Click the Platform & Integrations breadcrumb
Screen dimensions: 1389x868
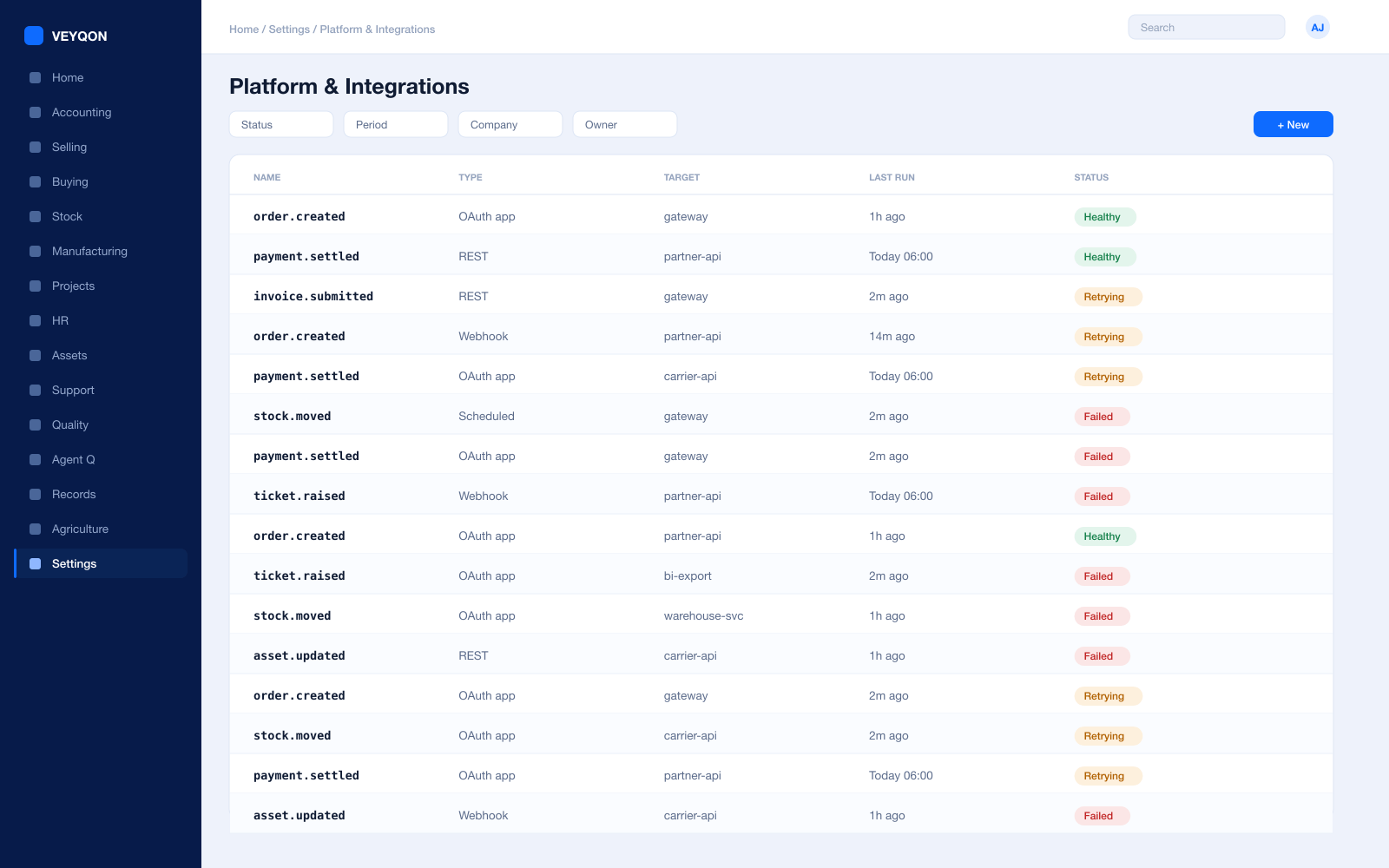(x=378, y=29)
